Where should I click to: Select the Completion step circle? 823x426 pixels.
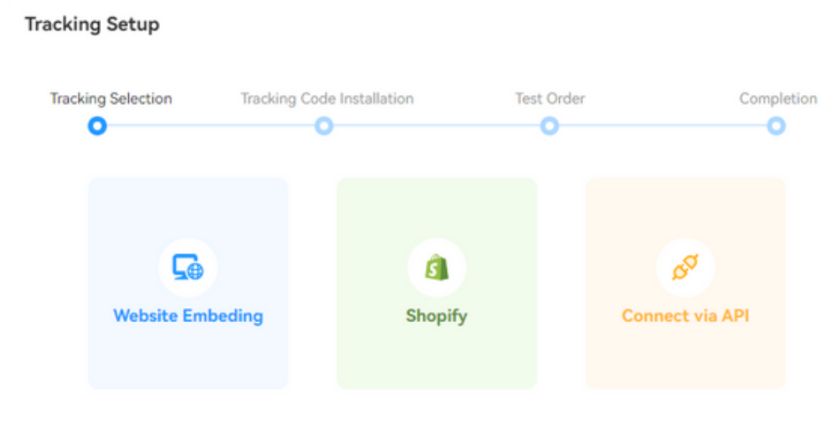776,126
